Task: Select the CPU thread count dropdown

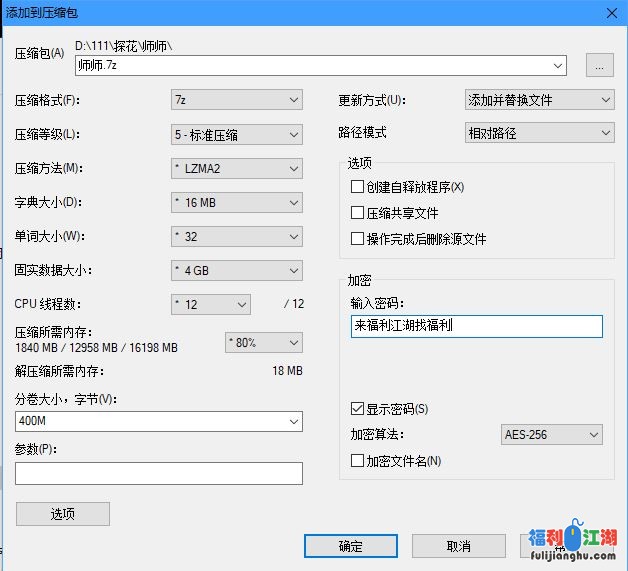Action: pos(211,304)
